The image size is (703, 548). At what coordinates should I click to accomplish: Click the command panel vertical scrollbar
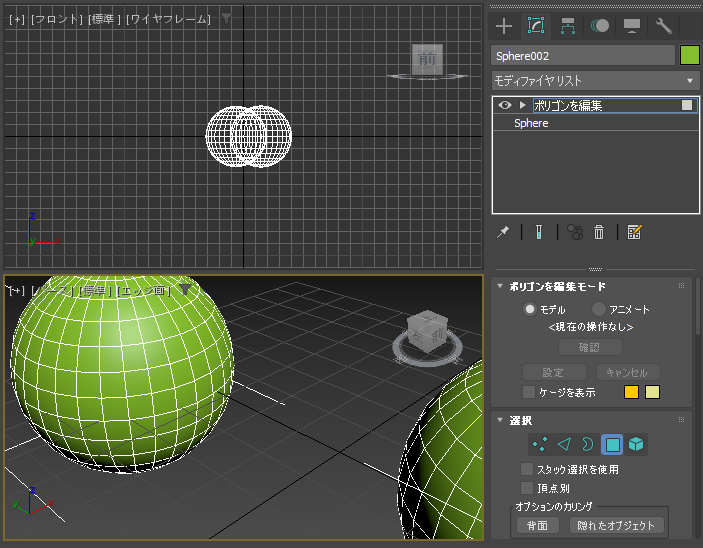click(x=698, y=306)
